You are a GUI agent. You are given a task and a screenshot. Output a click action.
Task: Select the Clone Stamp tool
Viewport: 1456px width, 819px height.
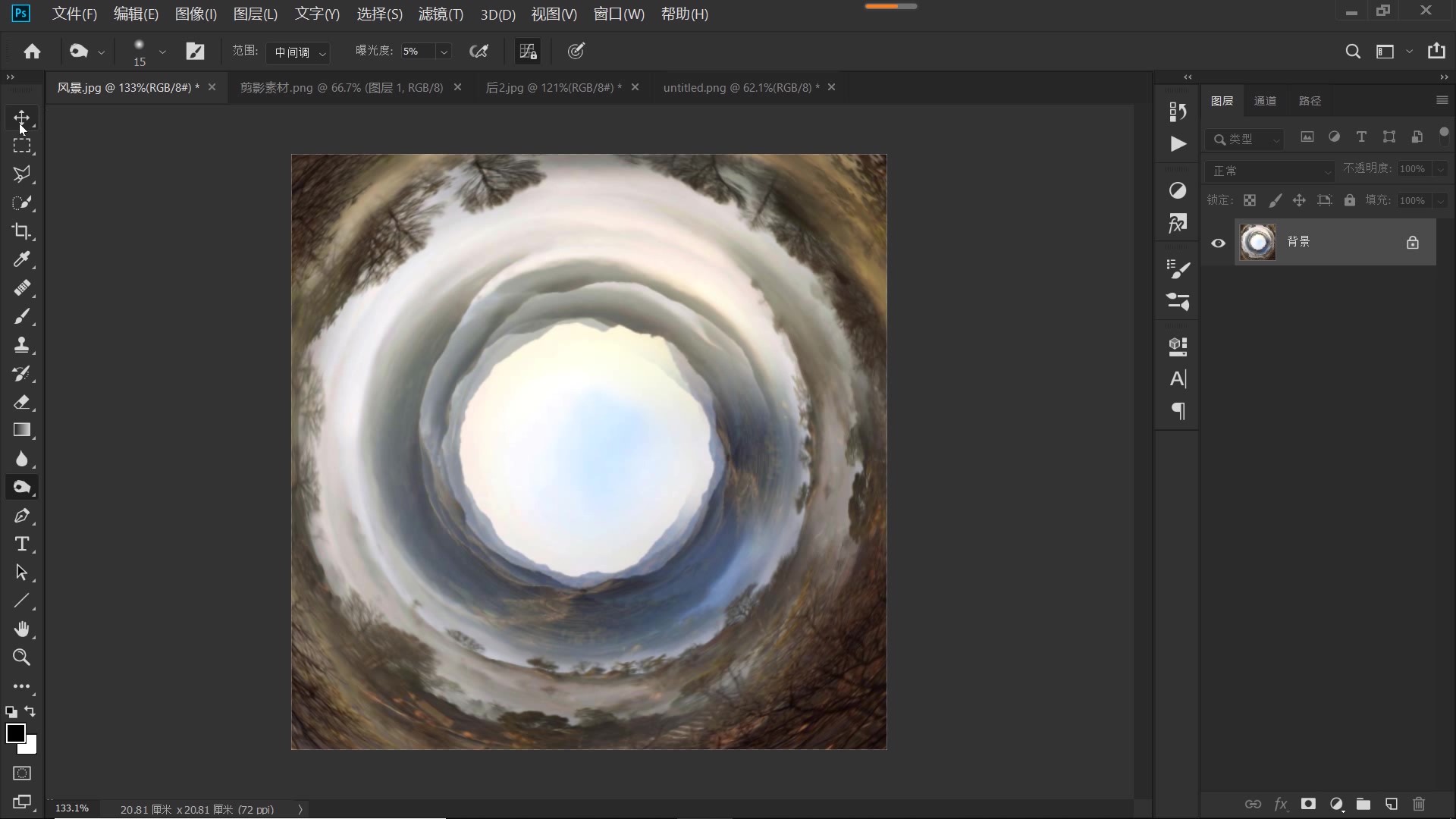coord(21,345)
